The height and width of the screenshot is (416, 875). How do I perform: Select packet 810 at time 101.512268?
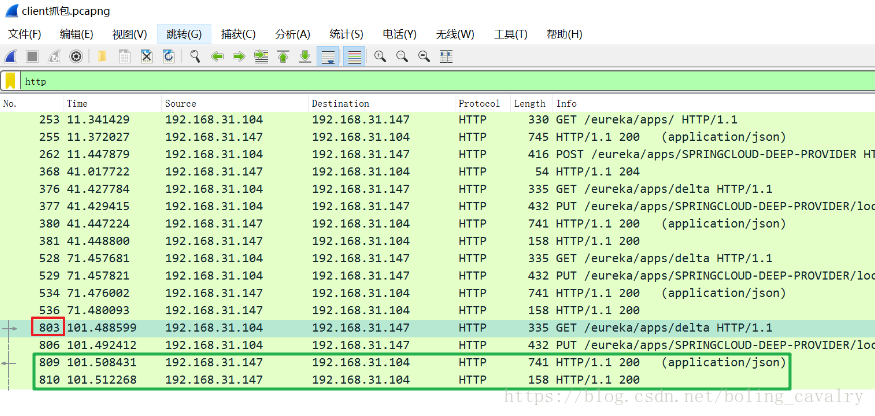(x=438, y=380)
